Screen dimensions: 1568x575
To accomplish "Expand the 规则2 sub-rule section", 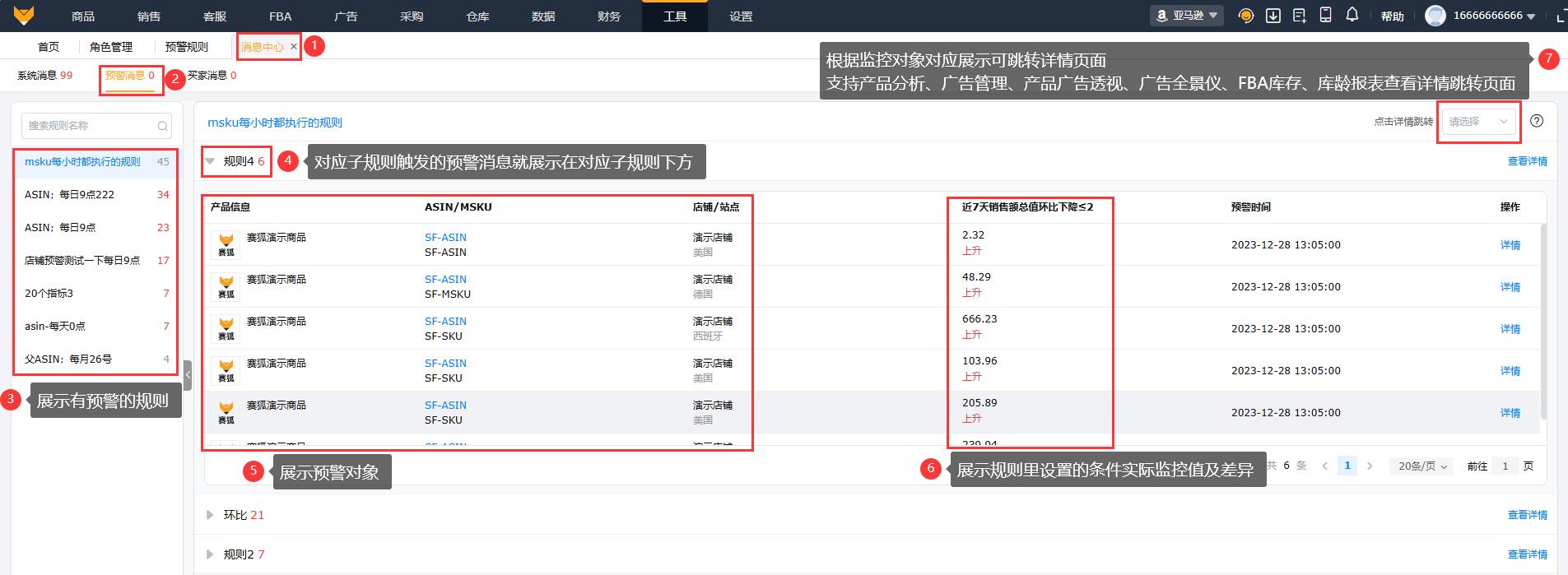I will [x=210, y=554].
